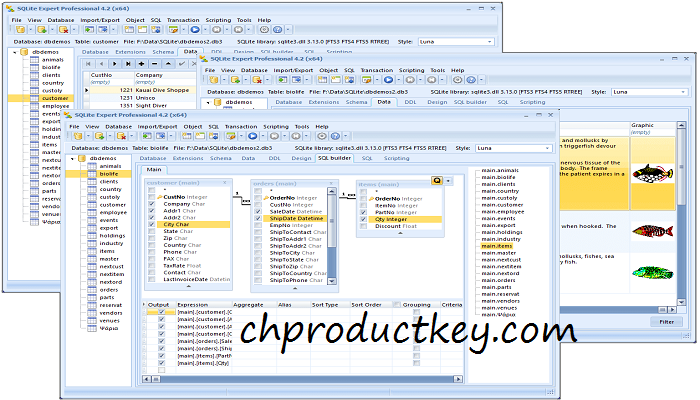Click the Execute play icon in back window toolbar

pyautogui.click(x=195, y=29)
